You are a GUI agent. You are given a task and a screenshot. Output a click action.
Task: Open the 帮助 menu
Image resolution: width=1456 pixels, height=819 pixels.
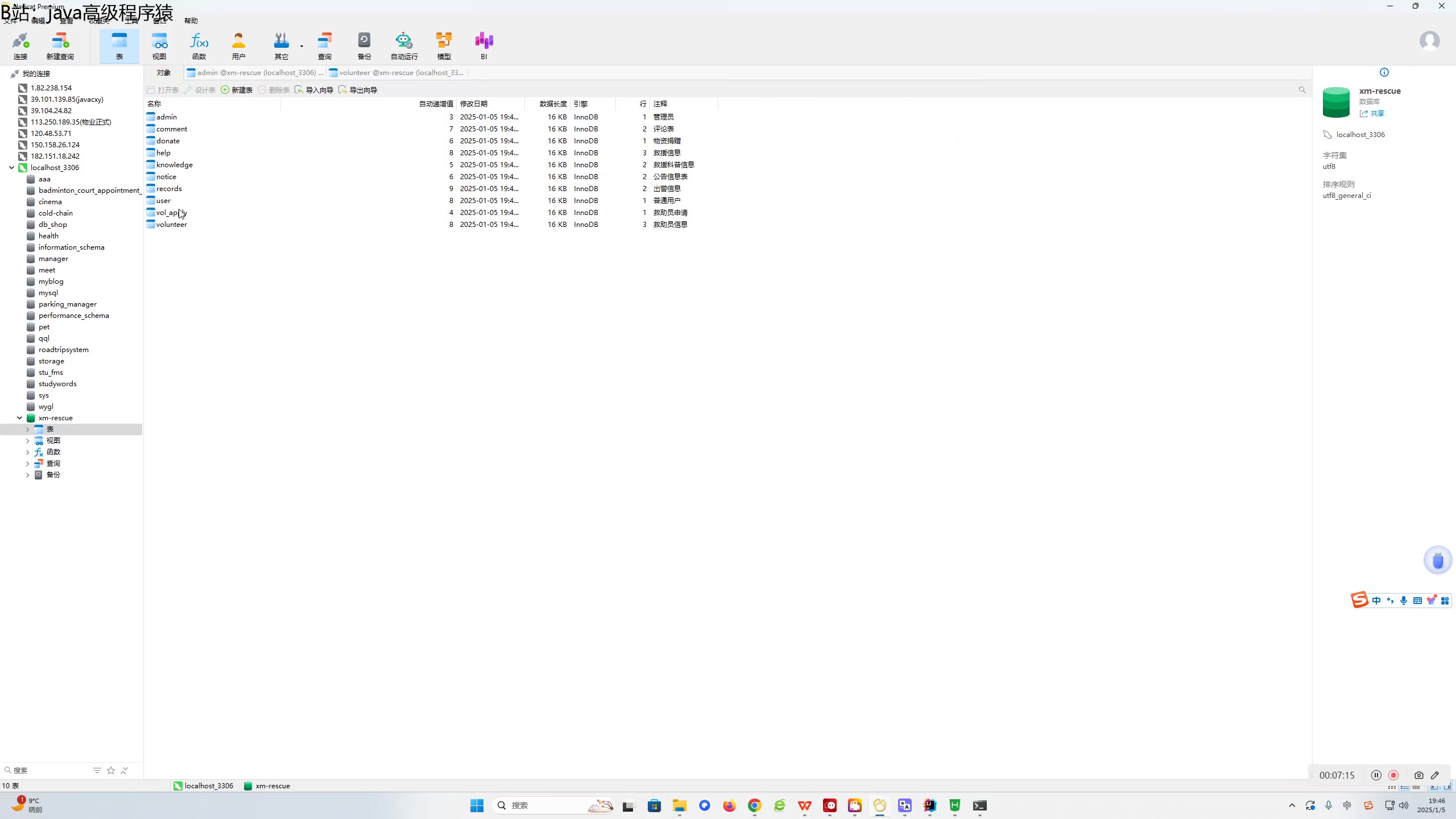pos(191,21)
